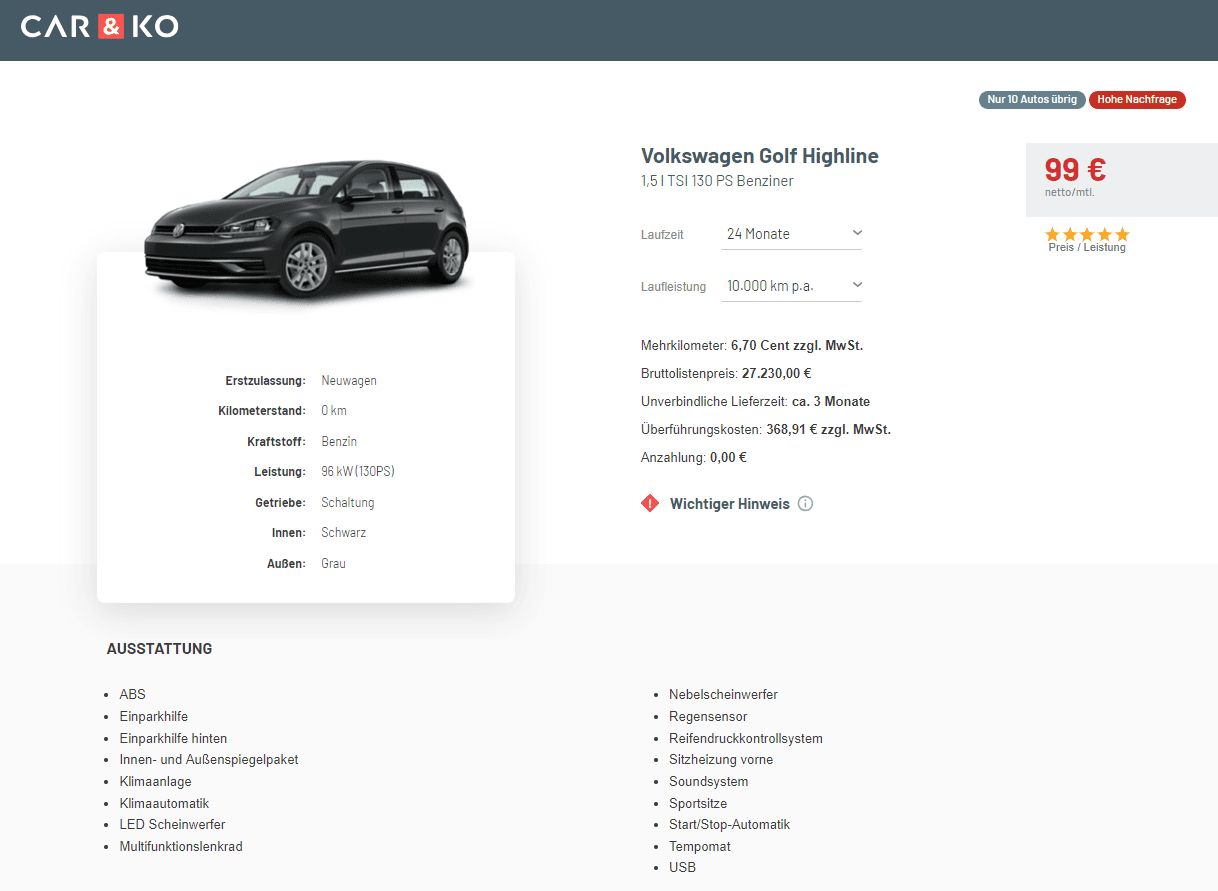1218x891 pixels.
Task: Click the Sportsitze item
Action: click(x=698, y=804)
